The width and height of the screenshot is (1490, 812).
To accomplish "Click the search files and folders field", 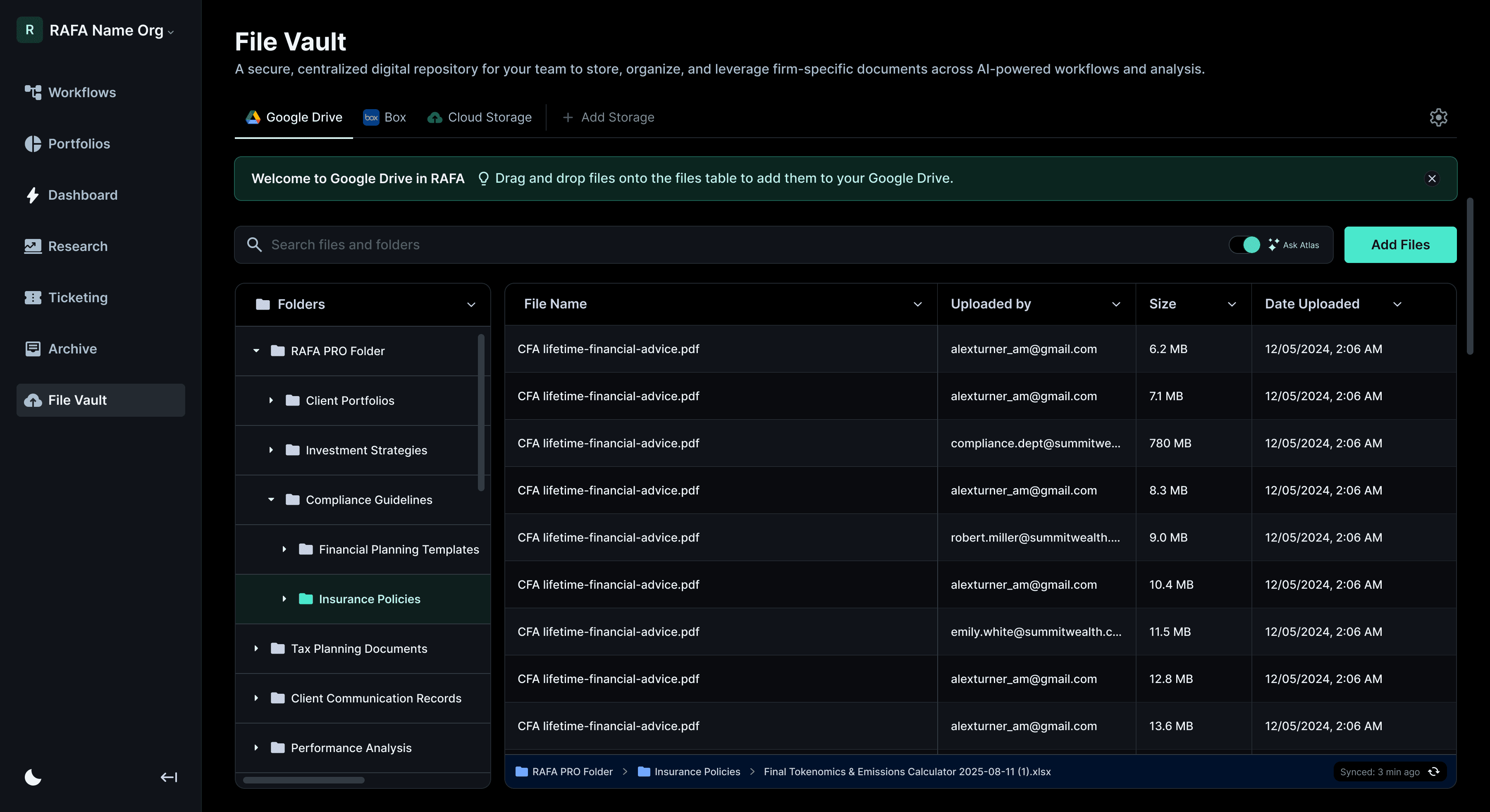I will [694, 245].
